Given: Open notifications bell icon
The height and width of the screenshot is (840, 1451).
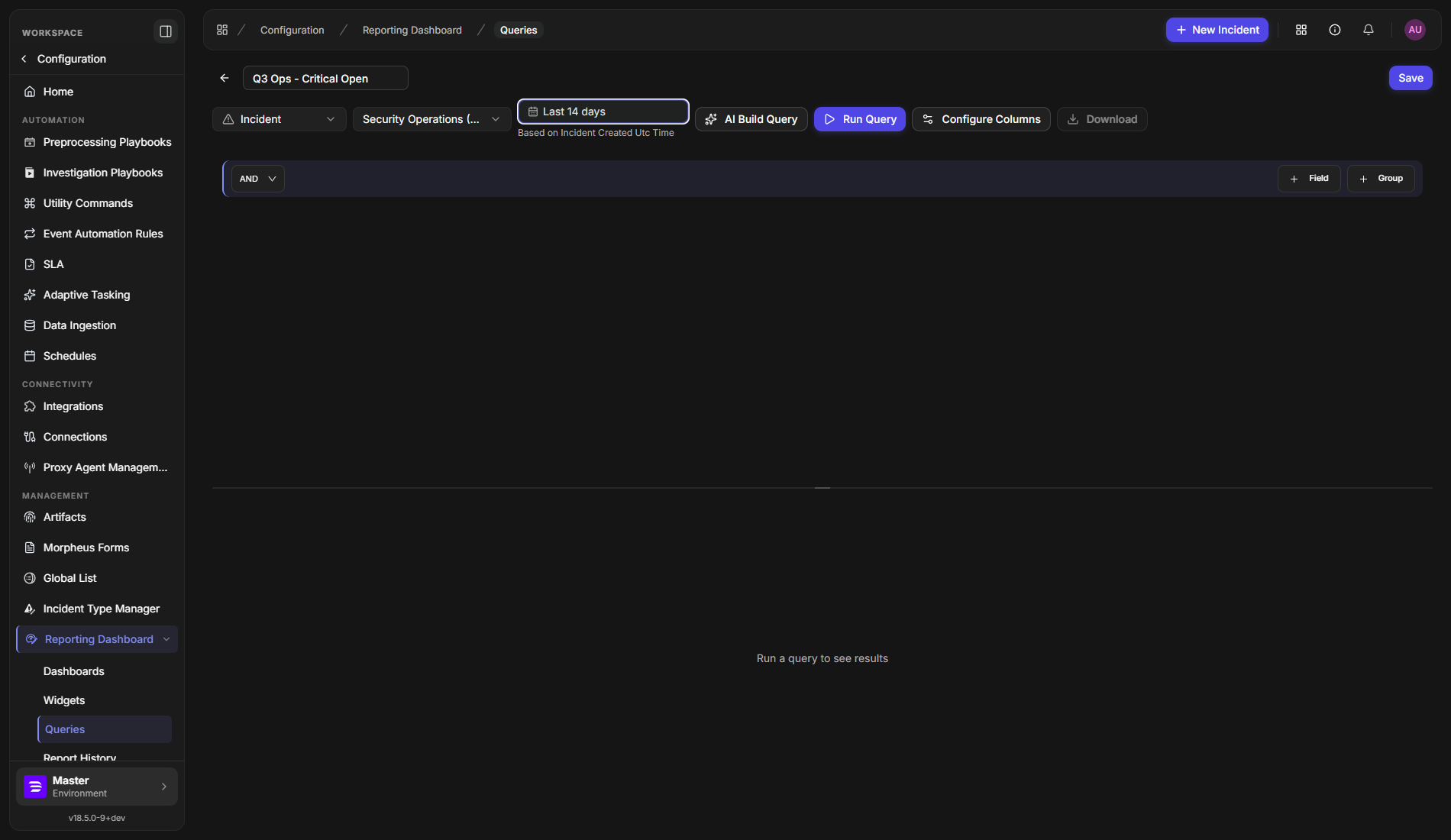Looking at the screenshot, I should coord(1369,30).
